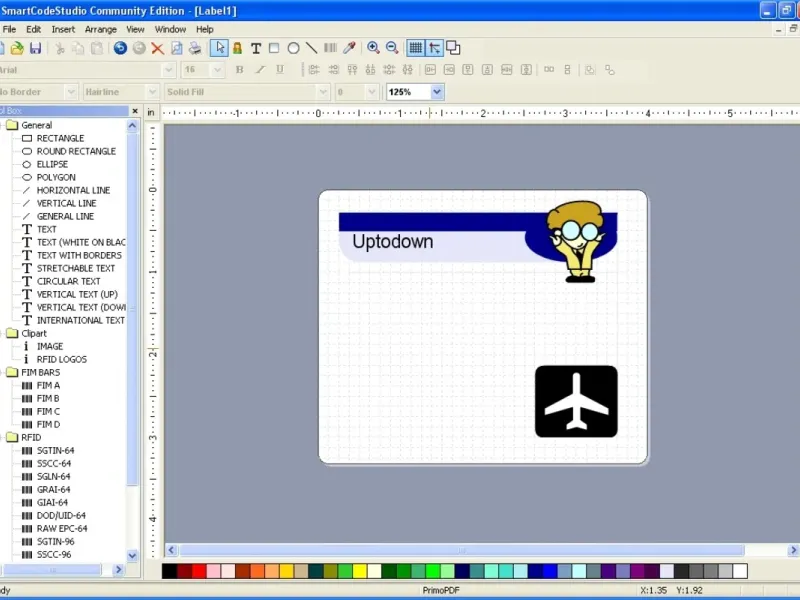Click the Open file icon

pyautogui.click(x=17, y=48)
